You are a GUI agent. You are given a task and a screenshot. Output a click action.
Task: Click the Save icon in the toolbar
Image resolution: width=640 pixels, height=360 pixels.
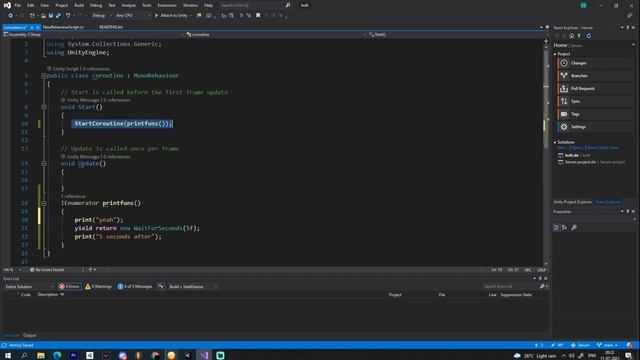(51, 16)
